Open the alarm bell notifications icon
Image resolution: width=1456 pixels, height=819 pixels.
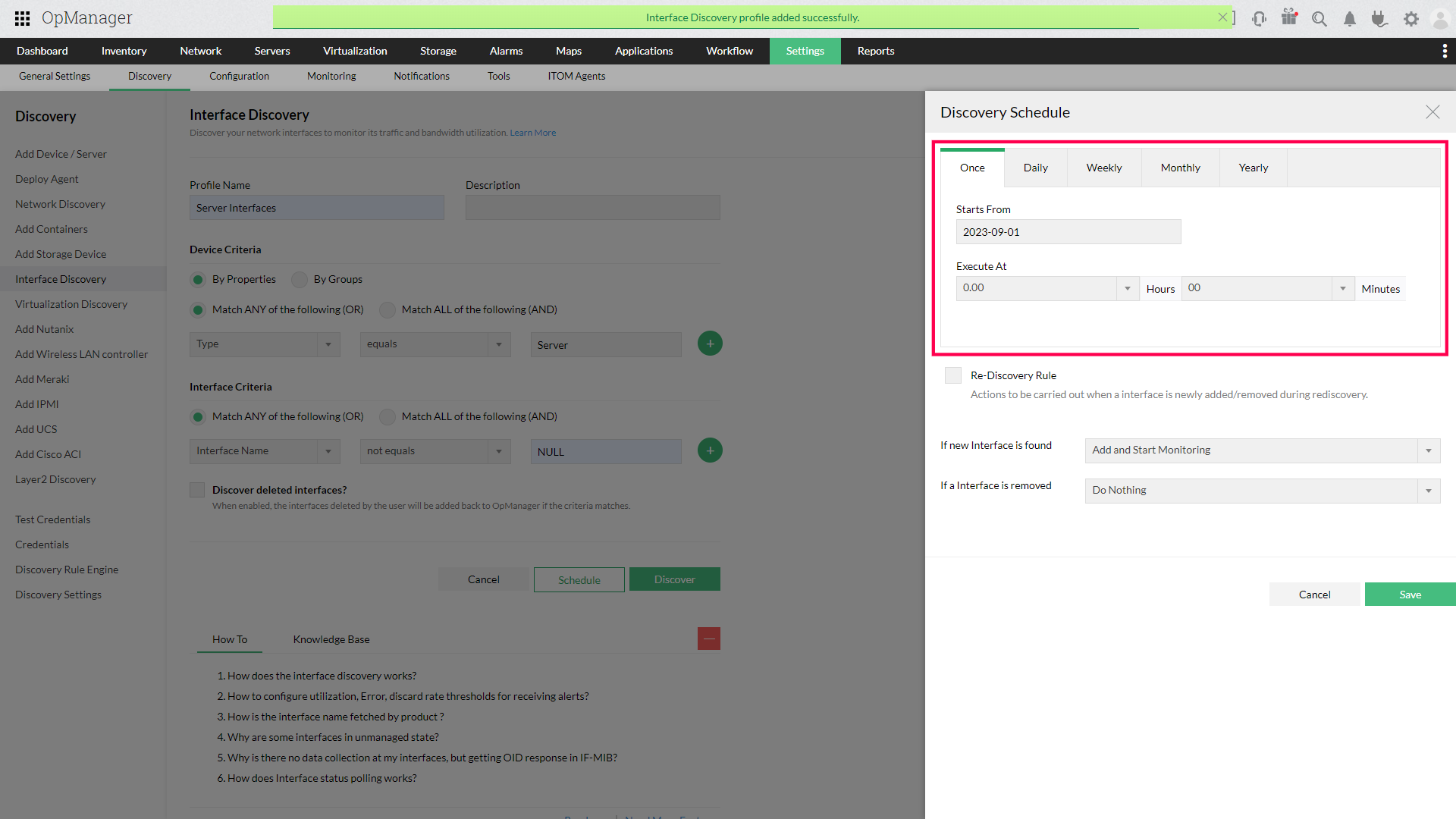click(1350, 19)
